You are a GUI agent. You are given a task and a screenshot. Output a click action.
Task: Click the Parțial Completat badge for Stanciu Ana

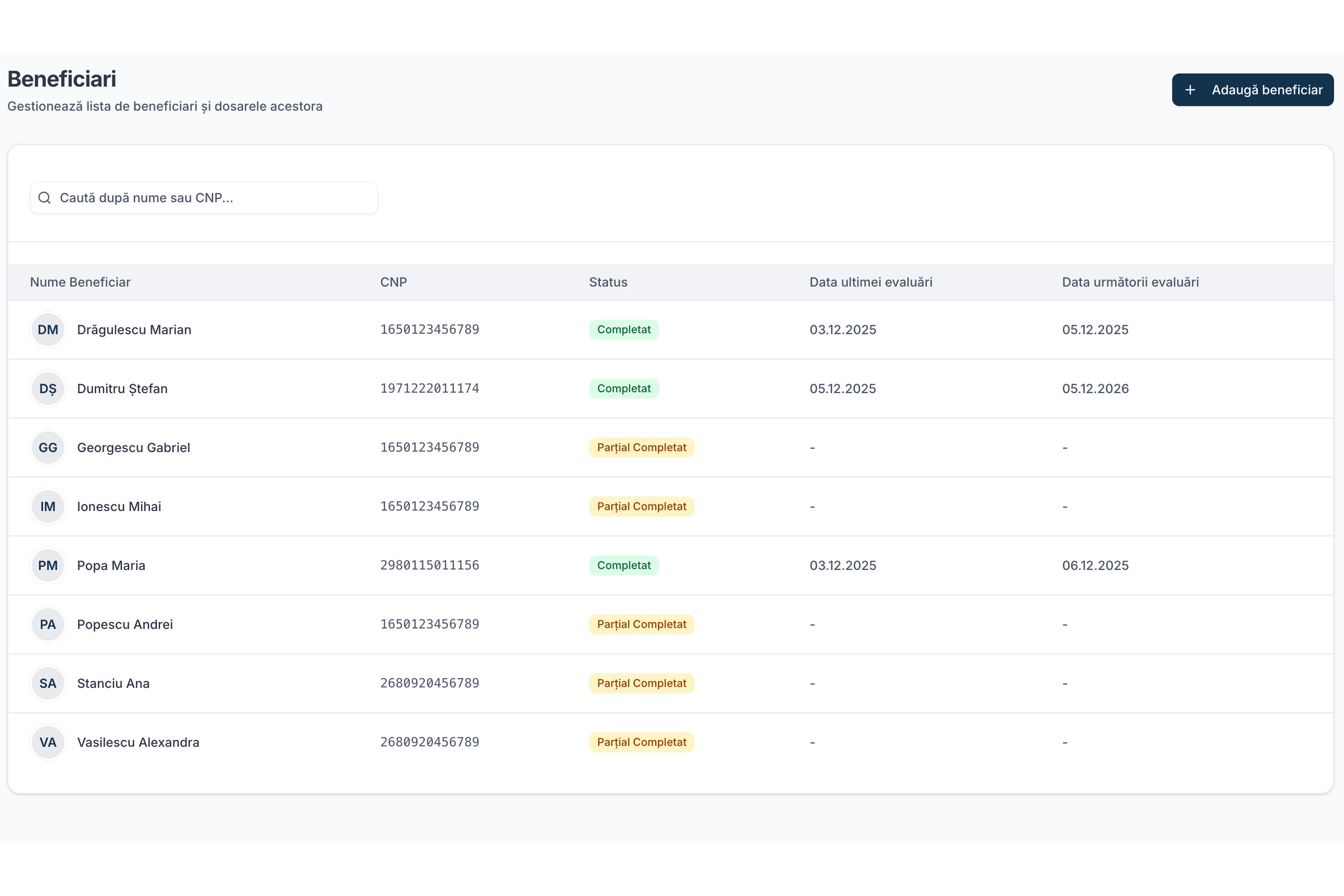click(x=641, y=683)
